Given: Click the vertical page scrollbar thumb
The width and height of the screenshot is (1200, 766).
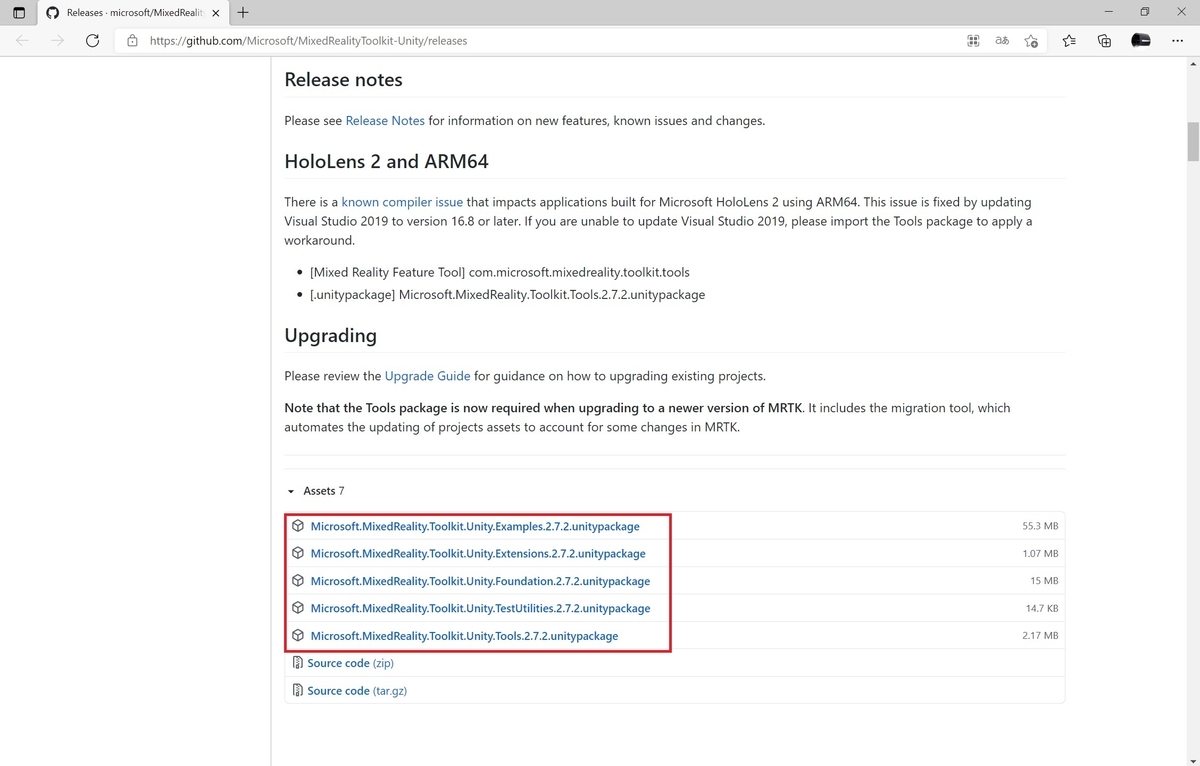Looking at the screenshot, I should [x=1192, y=142].
